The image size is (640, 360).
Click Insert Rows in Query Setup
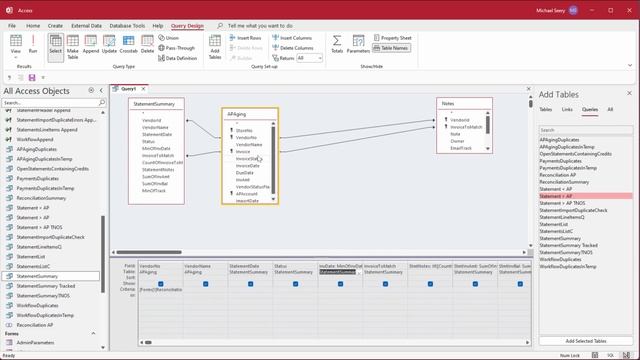coord(245,38)
